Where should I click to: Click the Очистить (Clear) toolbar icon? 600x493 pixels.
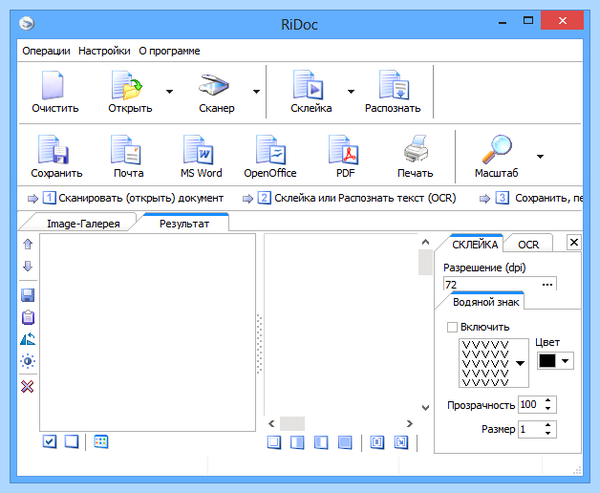point(53,85)
